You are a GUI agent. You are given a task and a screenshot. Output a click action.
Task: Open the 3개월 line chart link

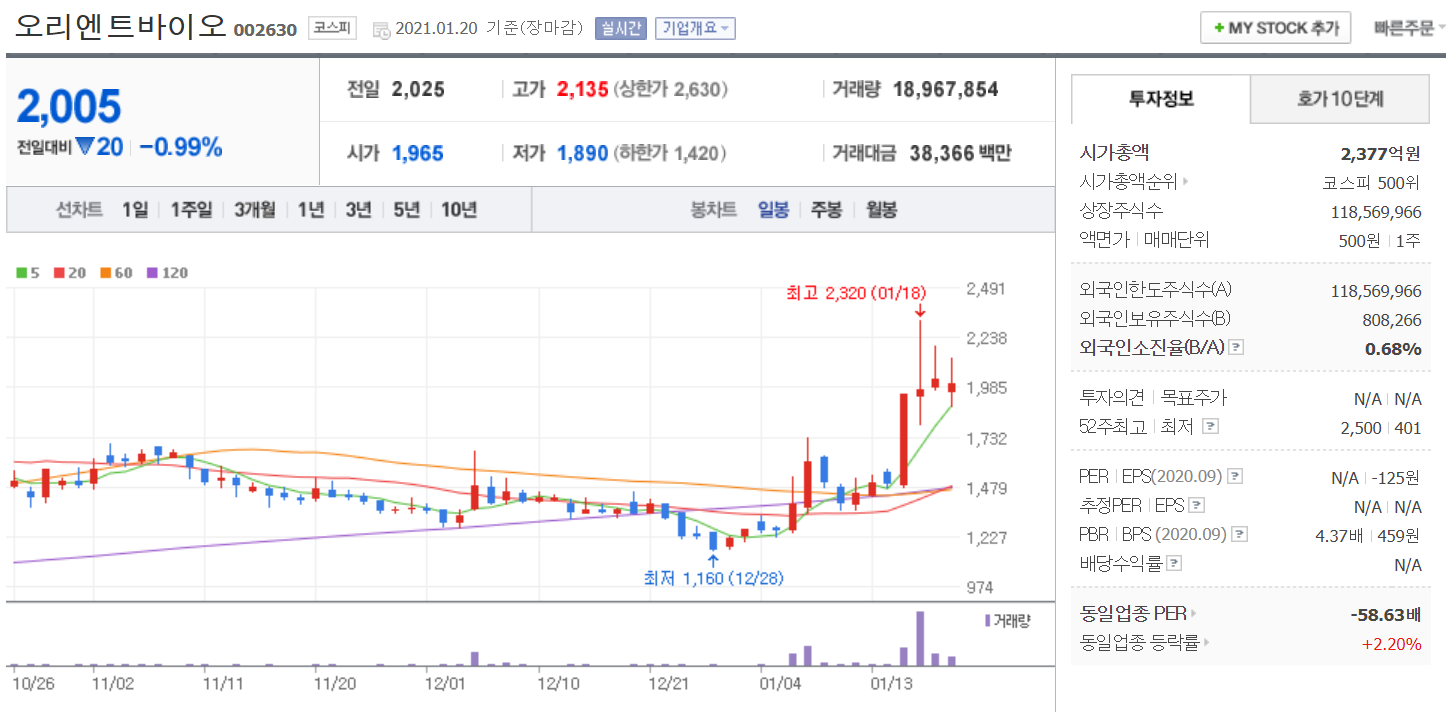tap(255, 210)
